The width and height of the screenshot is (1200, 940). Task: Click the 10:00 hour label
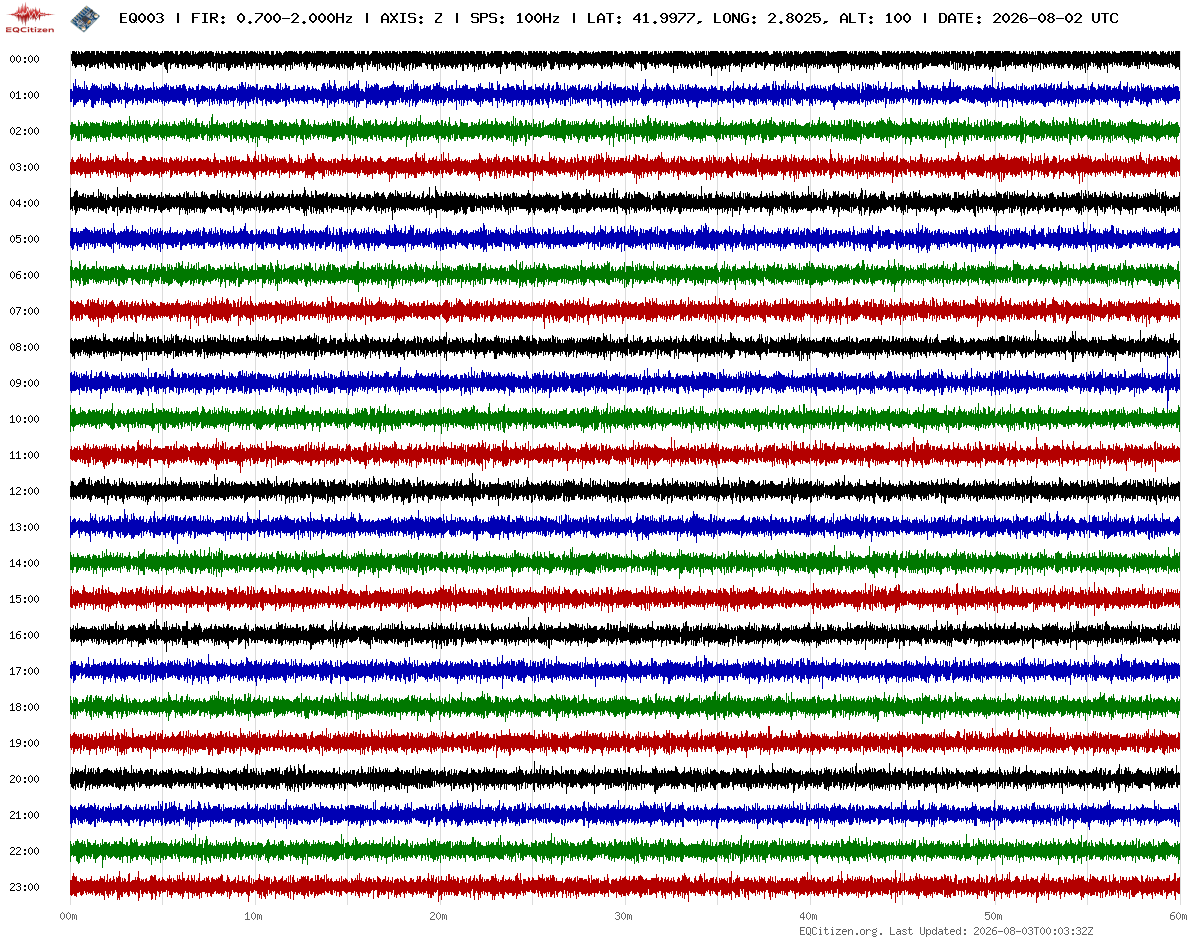pos(24,420)
